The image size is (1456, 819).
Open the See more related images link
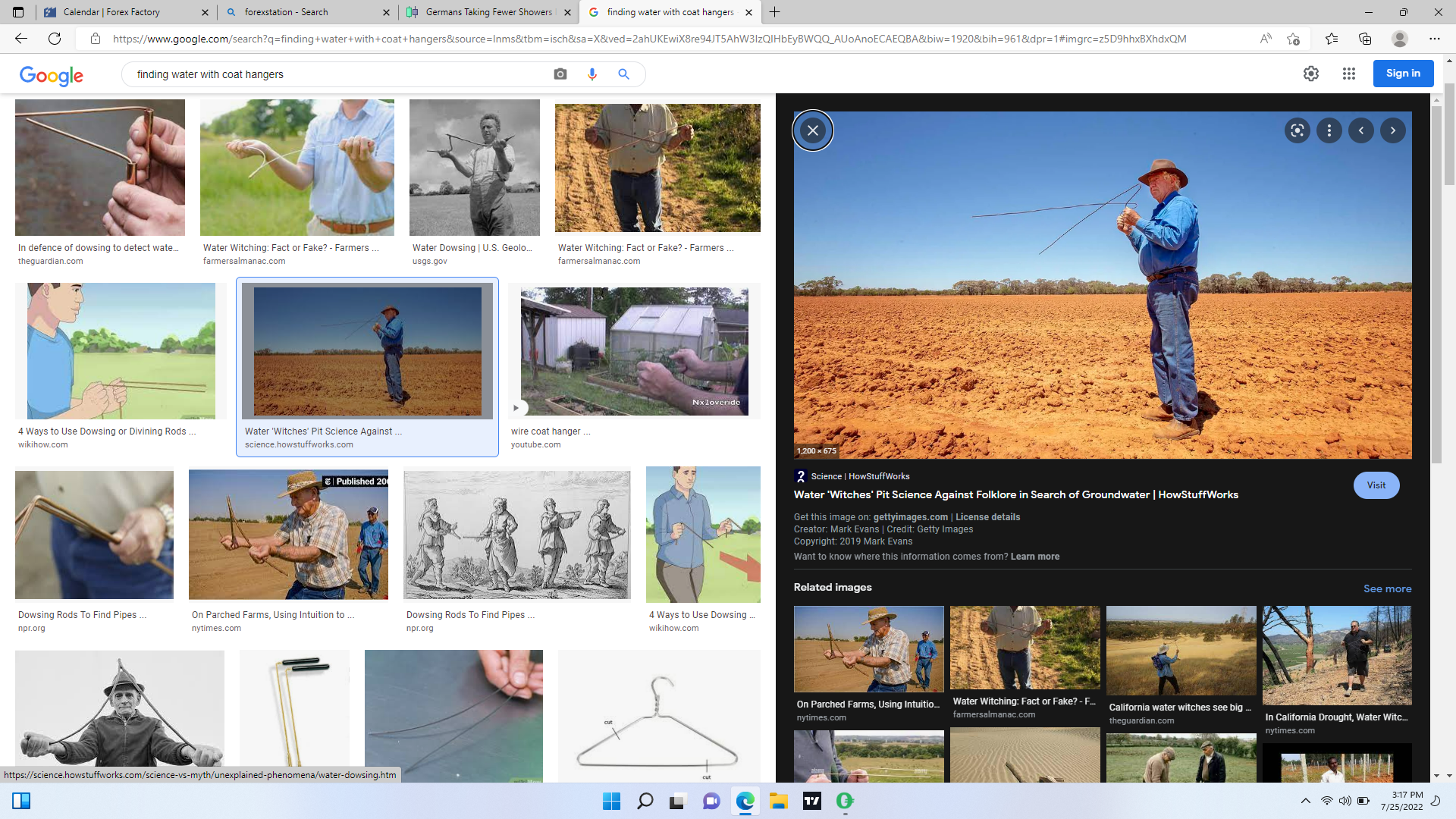point(1387,588)
